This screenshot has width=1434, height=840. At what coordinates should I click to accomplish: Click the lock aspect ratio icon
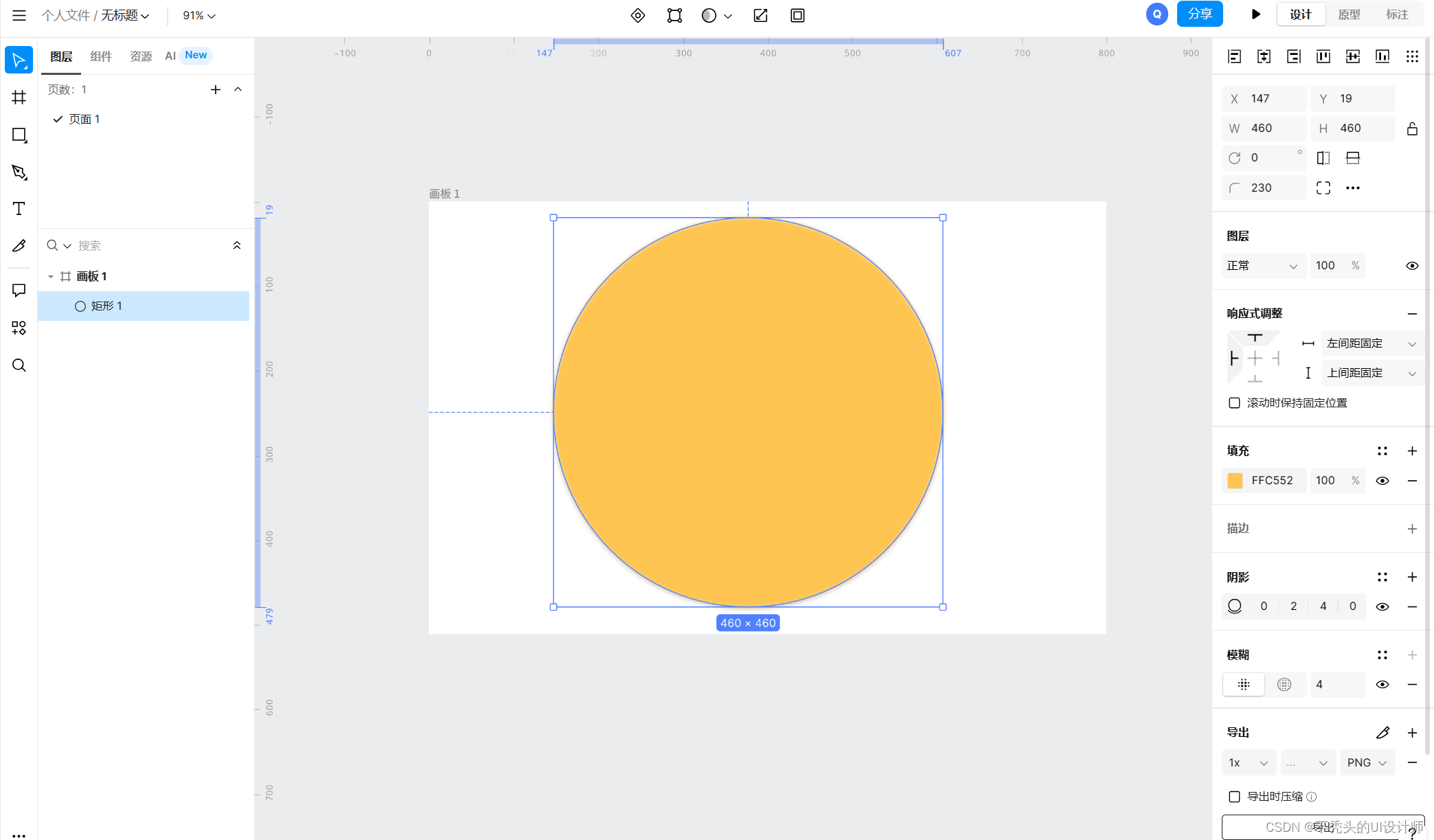[x=1412, y=128]
